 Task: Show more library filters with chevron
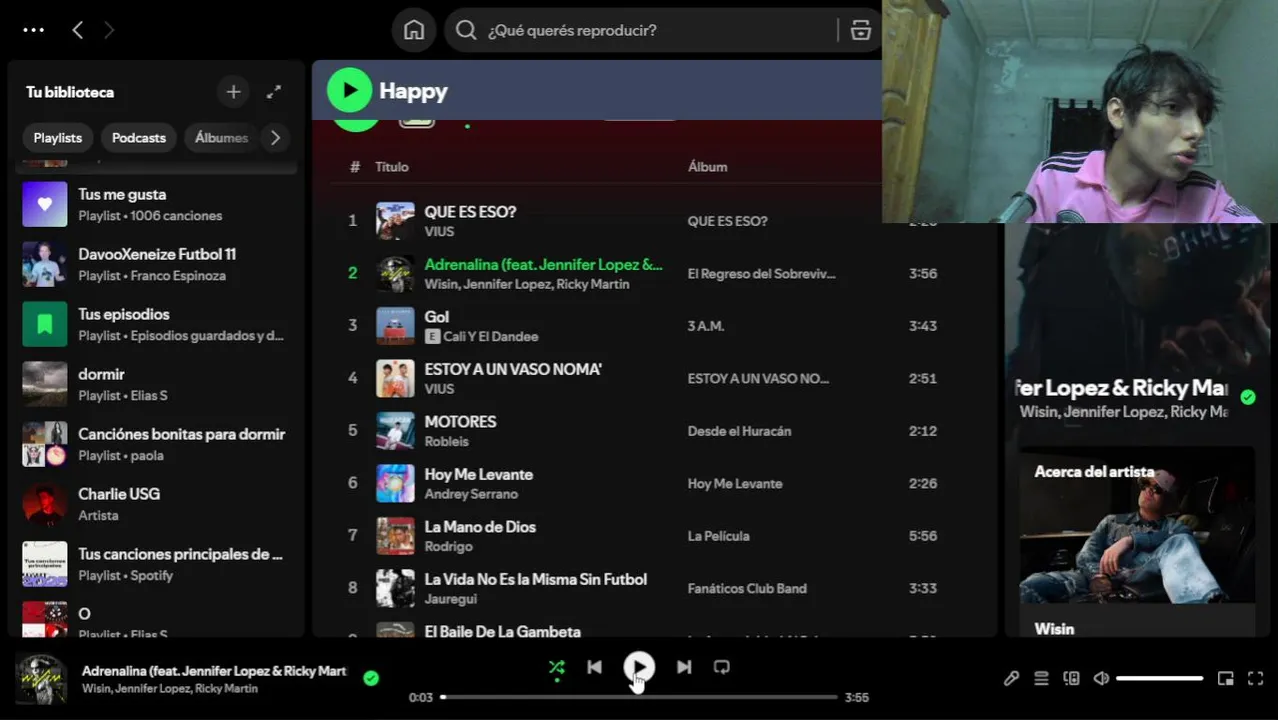pos(276,138)
